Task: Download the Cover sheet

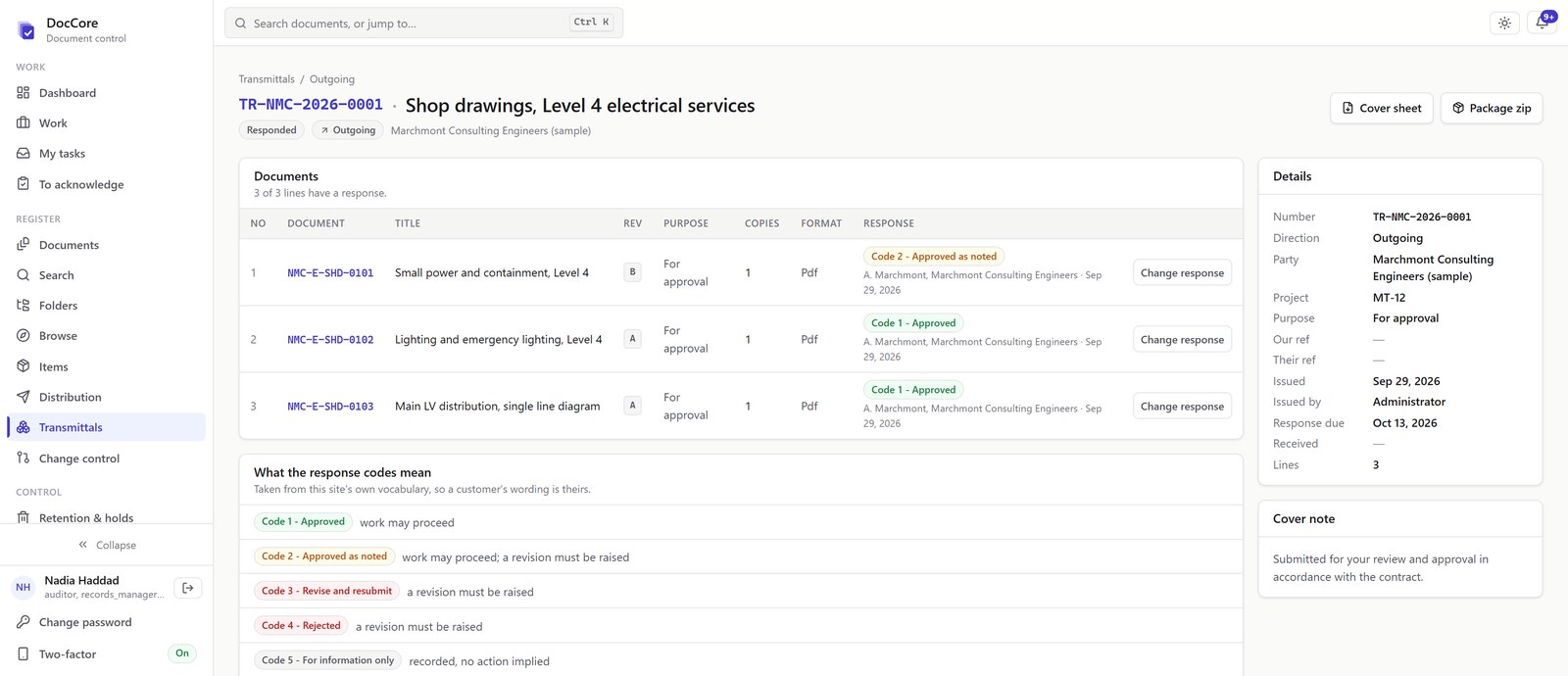Action: click(1382, 108)
